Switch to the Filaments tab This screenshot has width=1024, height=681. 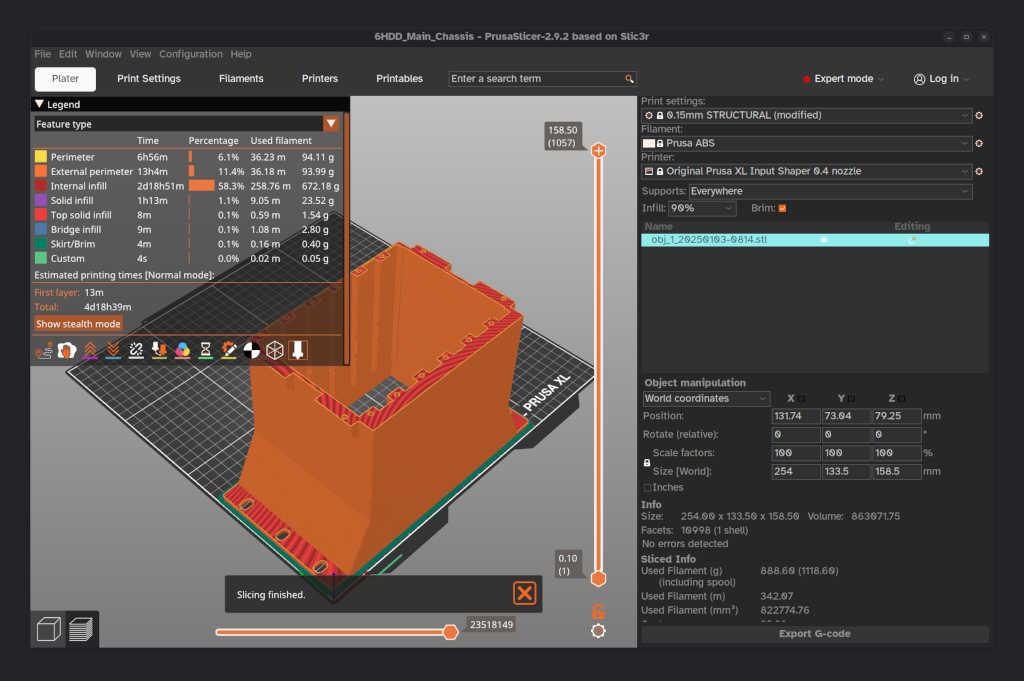click(x=241, y=79)
